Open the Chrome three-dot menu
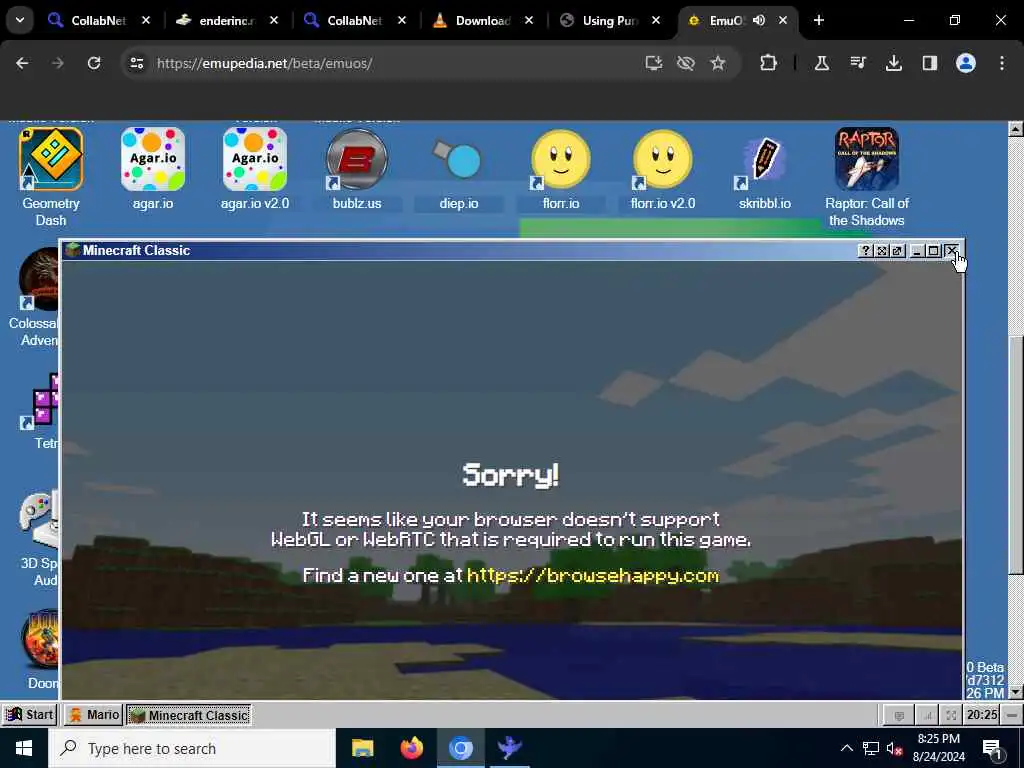 (1002, 63)
